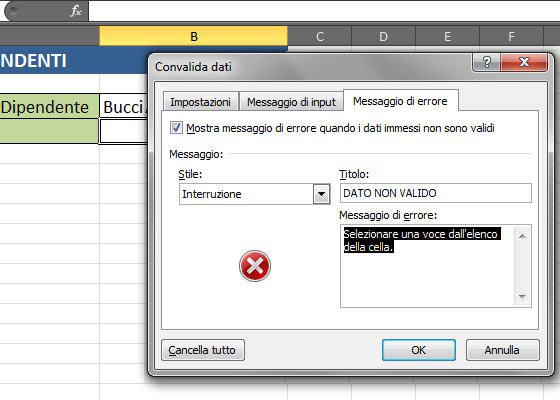Toggle Mostra messaggio di errore checkbox

[x=176, y=128]
